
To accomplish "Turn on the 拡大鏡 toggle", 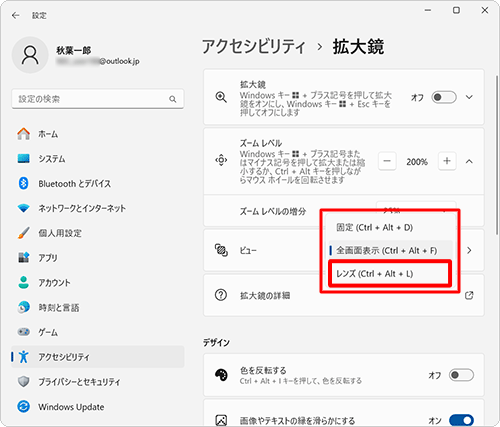I will tap(444, 97).
